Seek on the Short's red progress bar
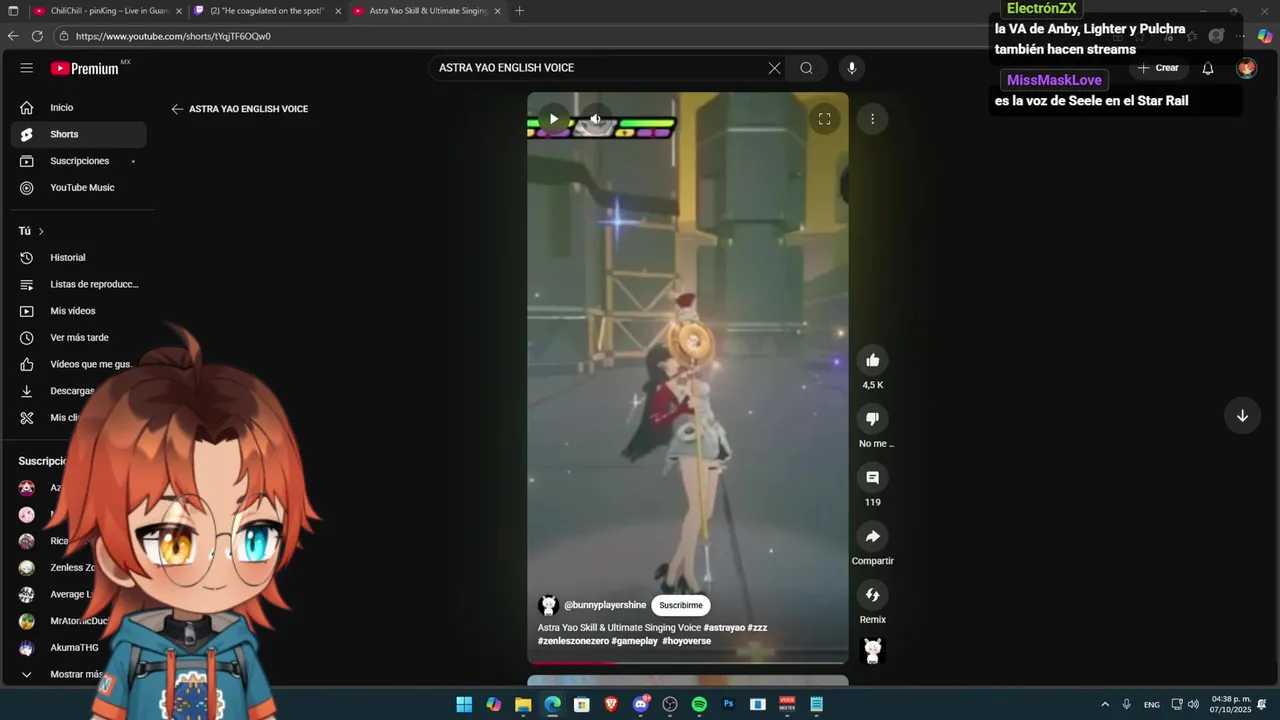This screenshot has width=1280, height=720. (x=688, y=662)
